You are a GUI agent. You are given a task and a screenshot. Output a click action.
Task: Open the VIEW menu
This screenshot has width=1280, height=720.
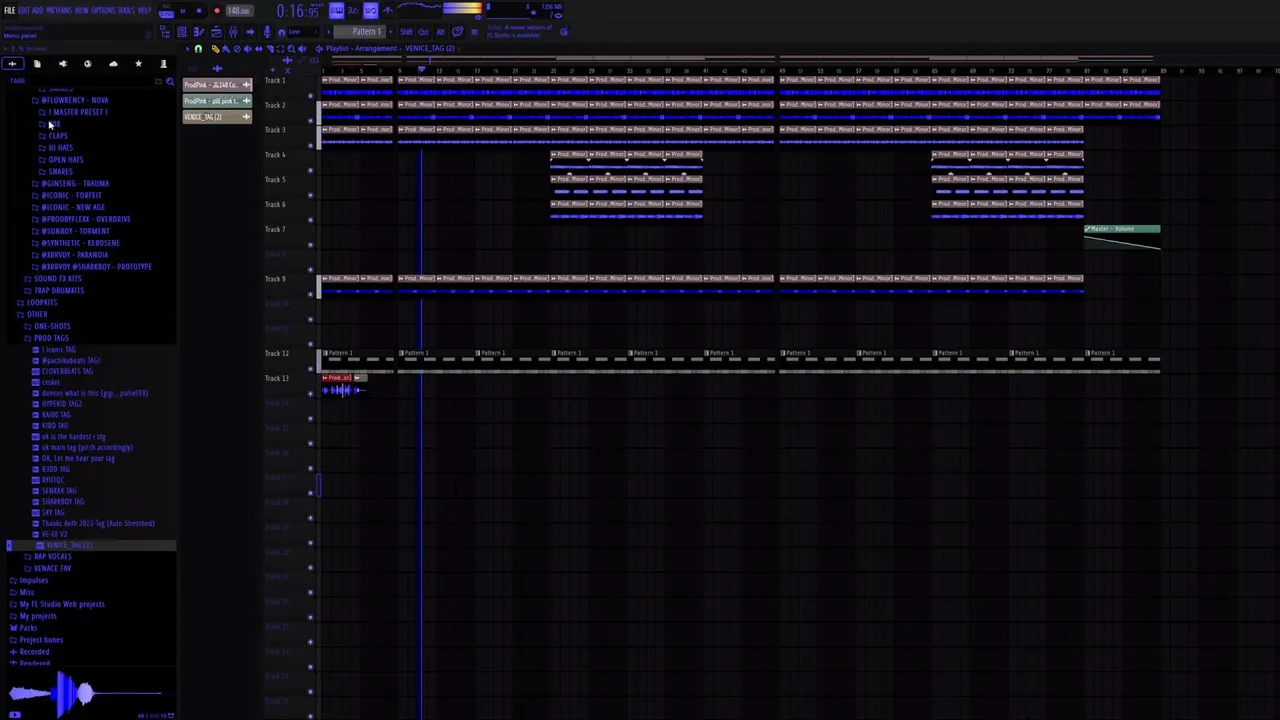81,10
